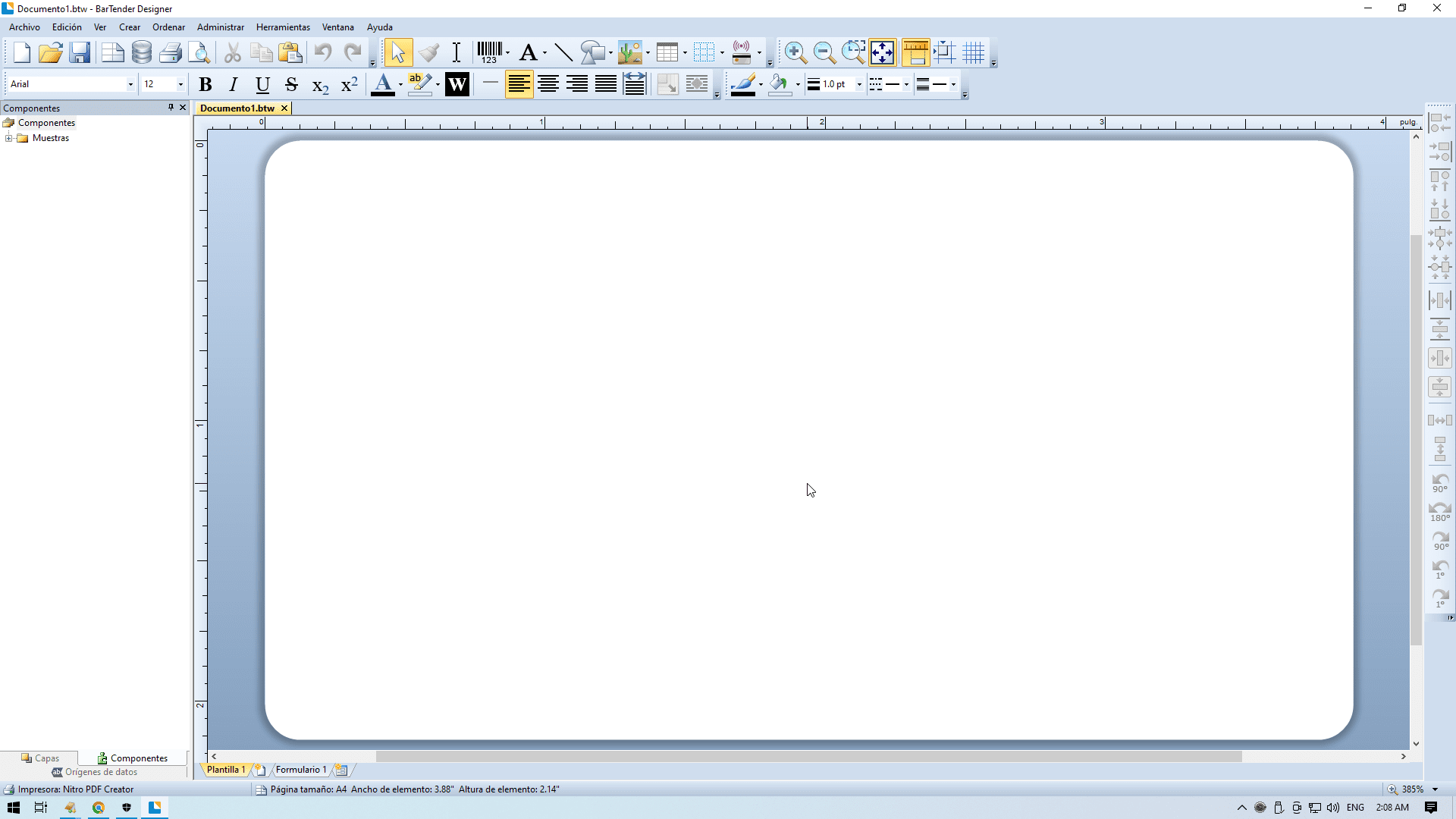This screenshot has width=1456, height=819.
Task: Switch to the Formulario 1 tab
Action: (300, 770)
